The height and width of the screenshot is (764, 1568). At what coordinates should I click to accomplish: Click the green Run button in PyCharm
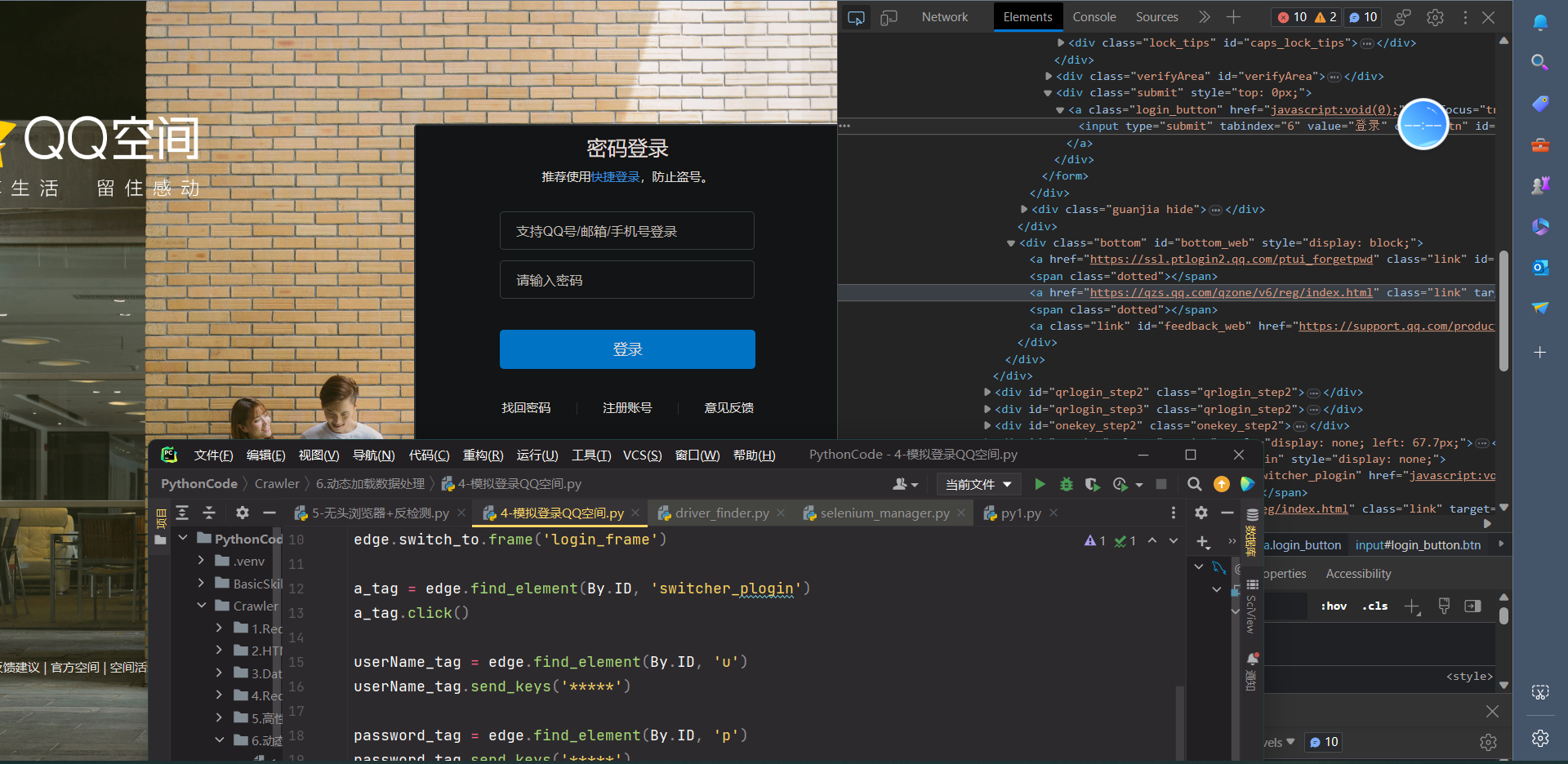pos(1040,484)
